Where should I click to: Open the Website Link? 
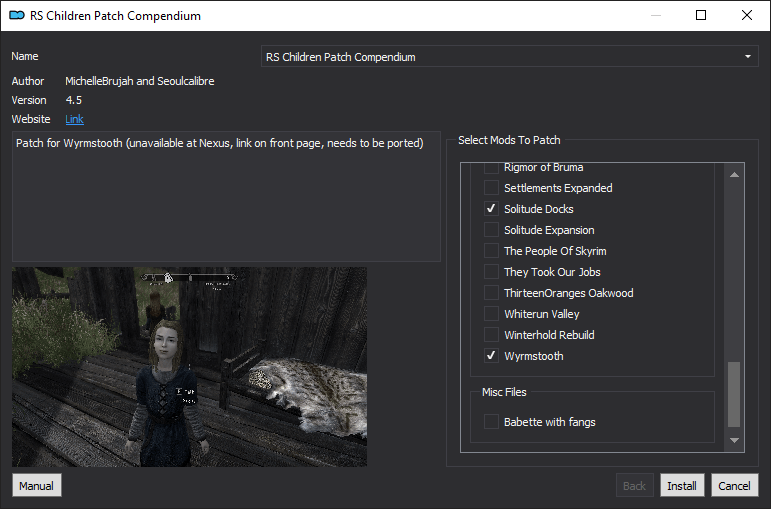[74, 119]
